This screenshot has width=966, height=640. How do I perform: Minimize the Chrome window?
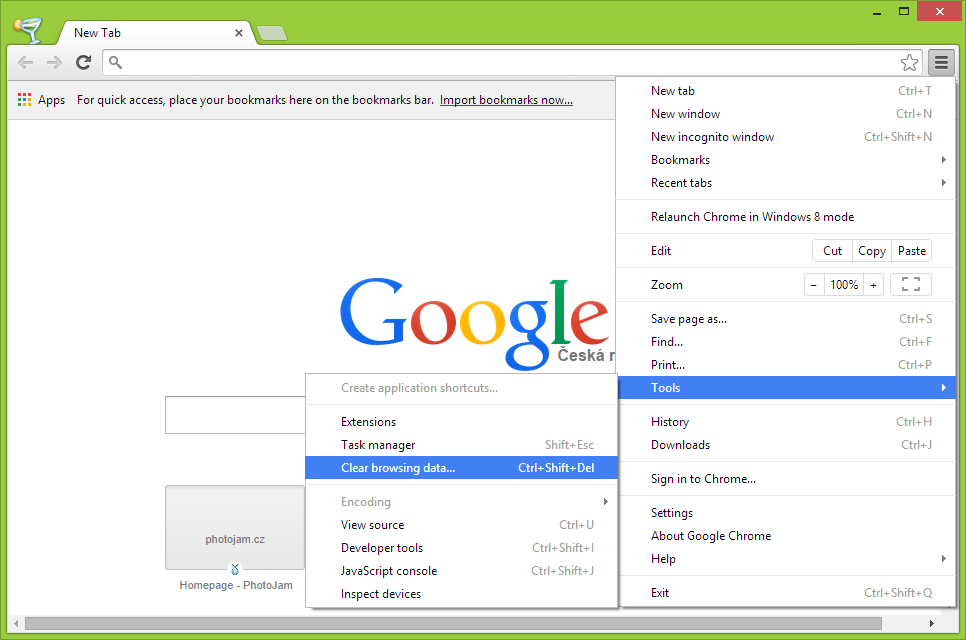877,12
